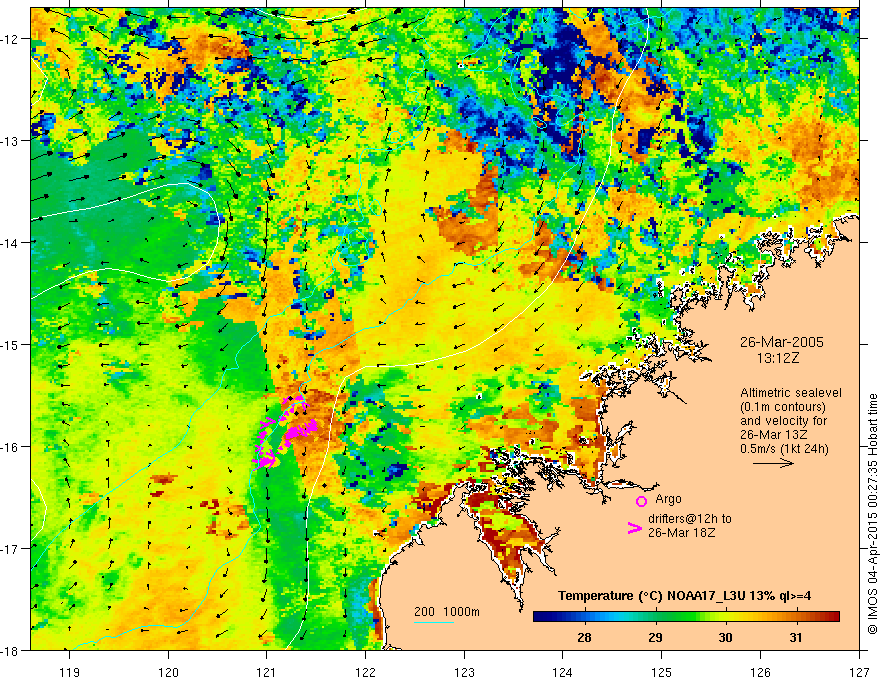880x680 pixels.
Task: Click the 'Altimetric sealevel' text line
Action: [x=790, y=393]
